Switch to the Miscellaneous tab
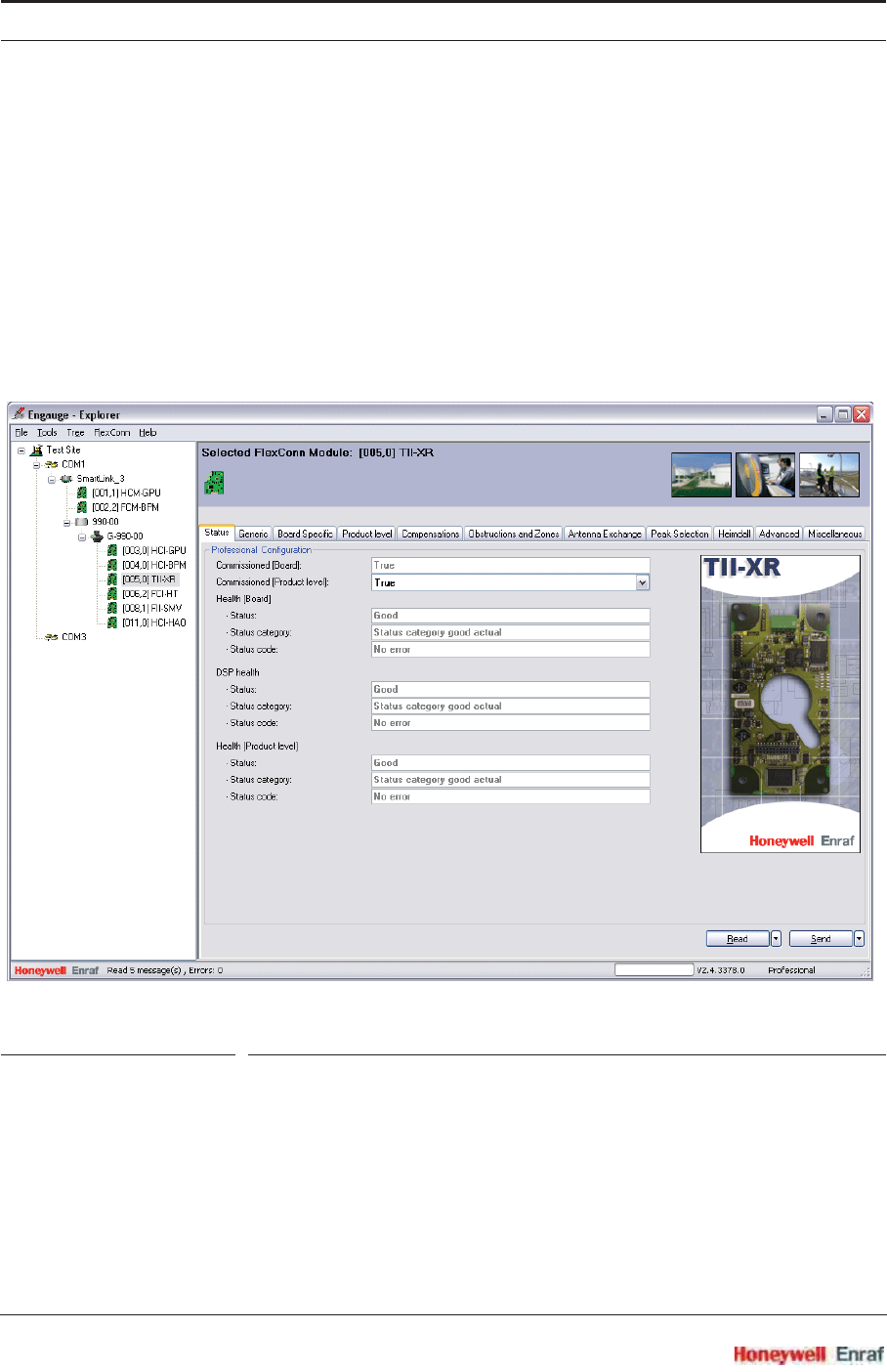 834,534
